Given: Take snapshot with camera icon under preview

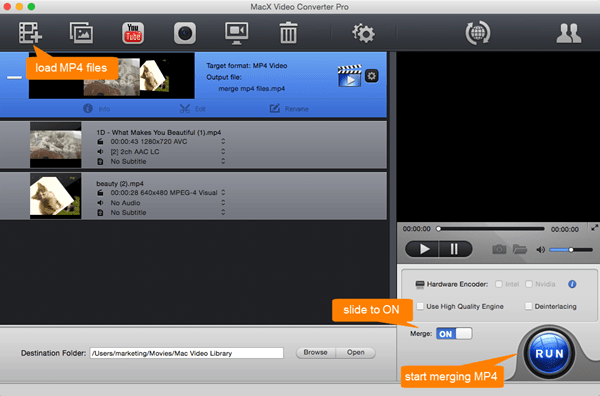Looking at the screenshot, I should pos(499,249).
